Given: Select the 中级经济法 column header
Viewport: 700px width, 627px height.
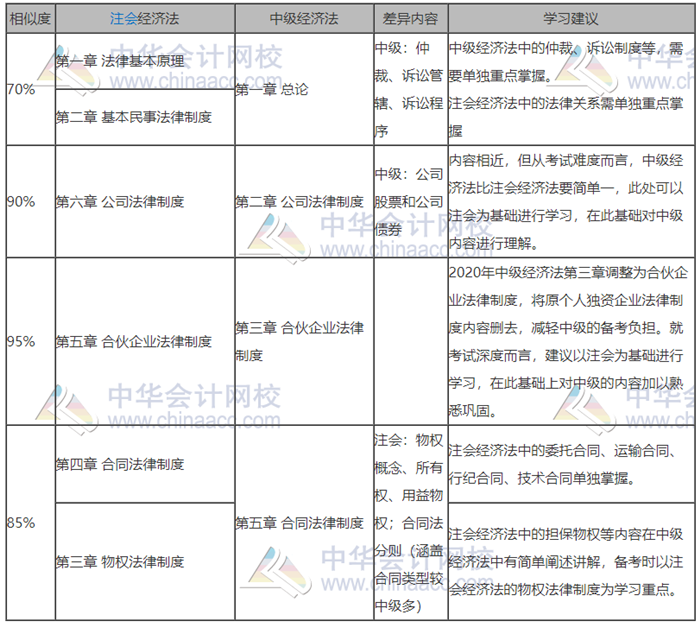Looking at the screenshot, I should pyautogui.click(x=304, y=19).
